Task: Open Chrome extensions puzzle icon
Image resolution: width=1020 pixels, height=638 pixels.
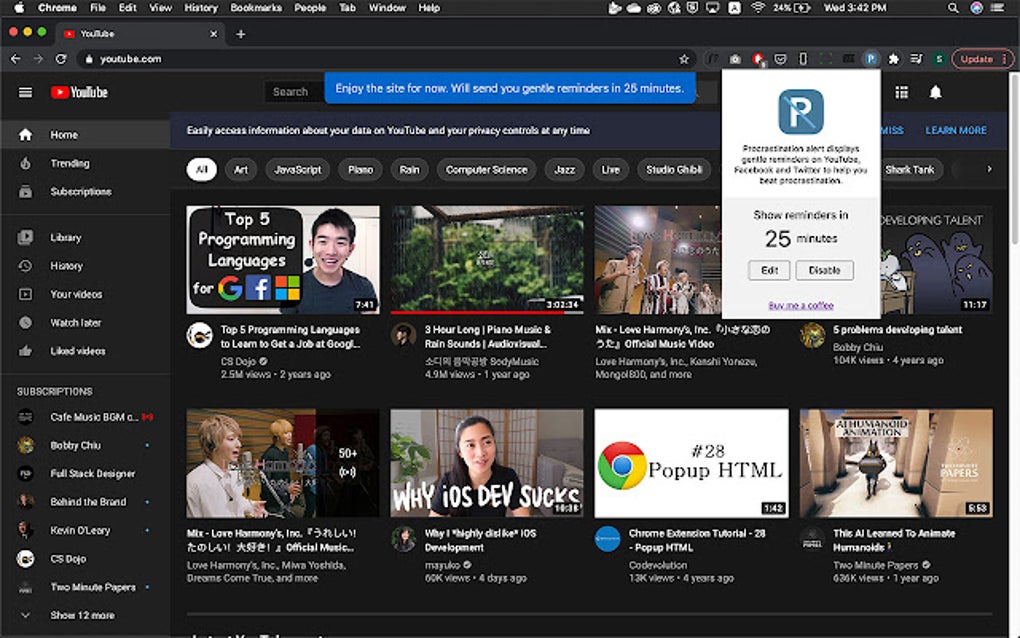Action: 894,59
